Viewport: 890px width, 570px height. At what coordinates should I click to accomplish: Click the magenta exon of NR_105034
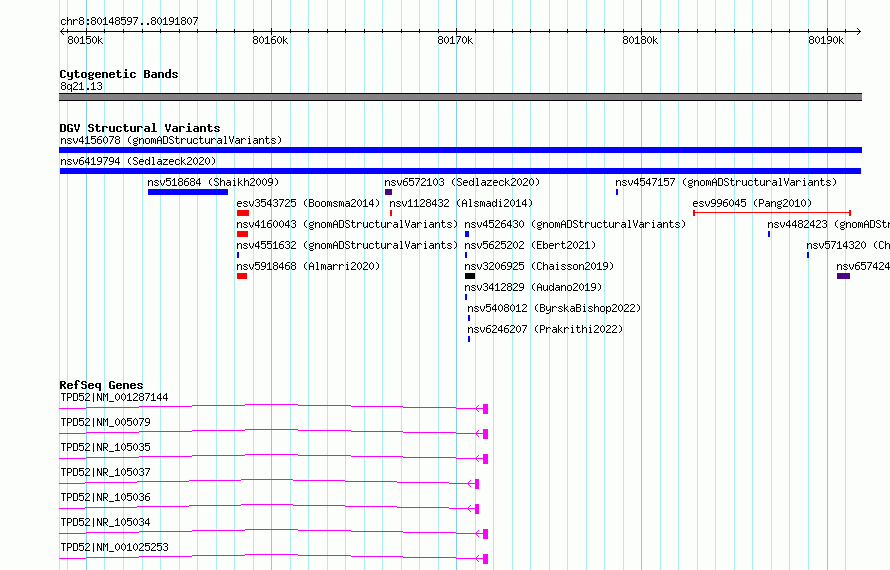[485, 534]
